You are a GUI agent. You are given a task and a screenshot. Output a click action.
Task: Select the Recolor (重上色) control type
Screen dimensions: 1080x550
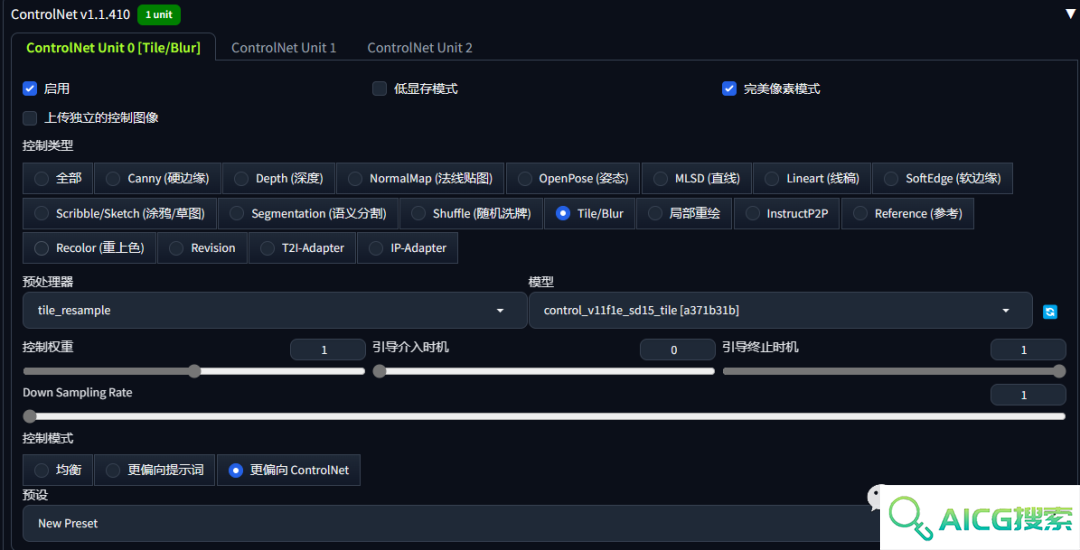89,248
